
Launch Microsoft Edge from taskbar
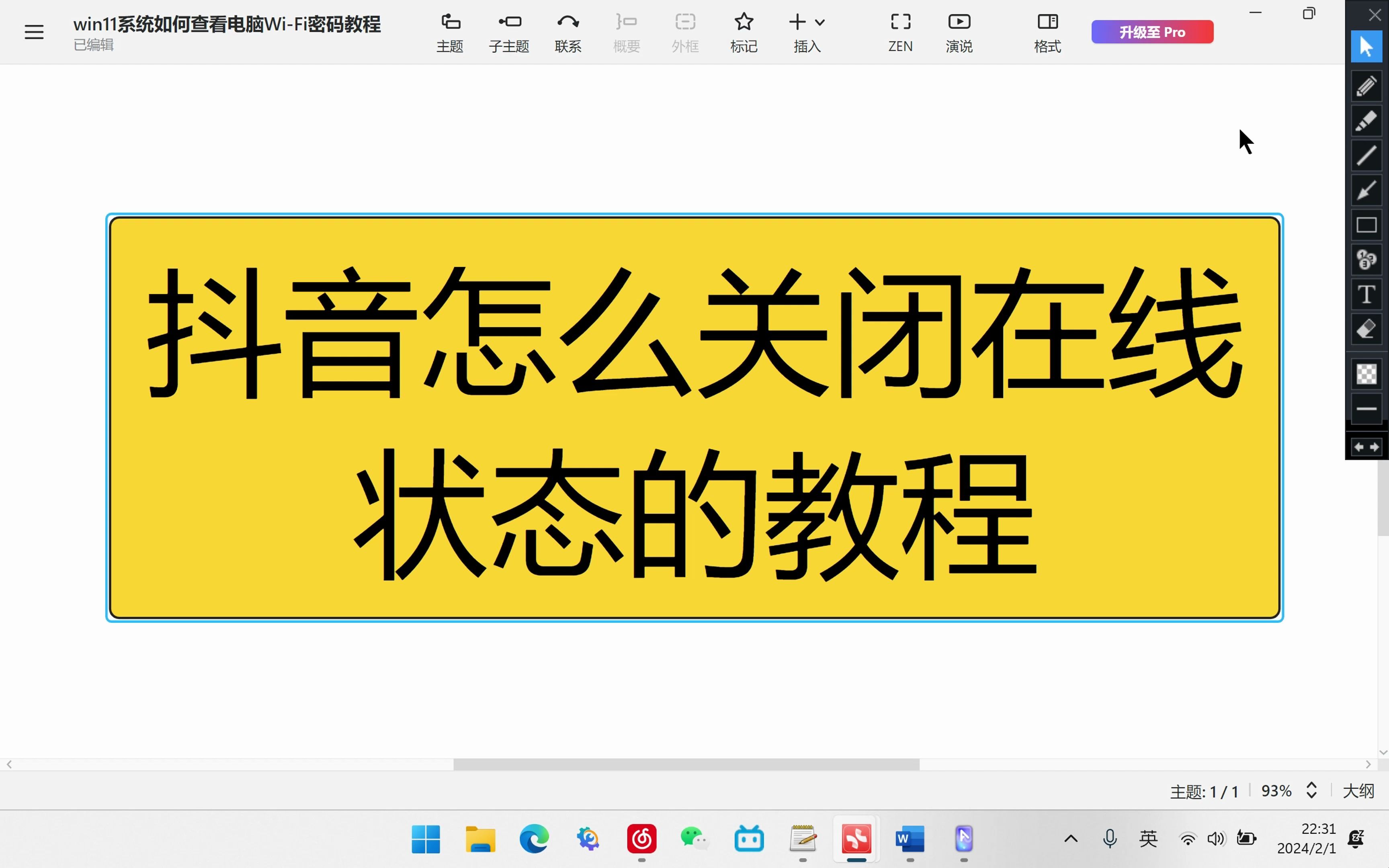point(535,839)
